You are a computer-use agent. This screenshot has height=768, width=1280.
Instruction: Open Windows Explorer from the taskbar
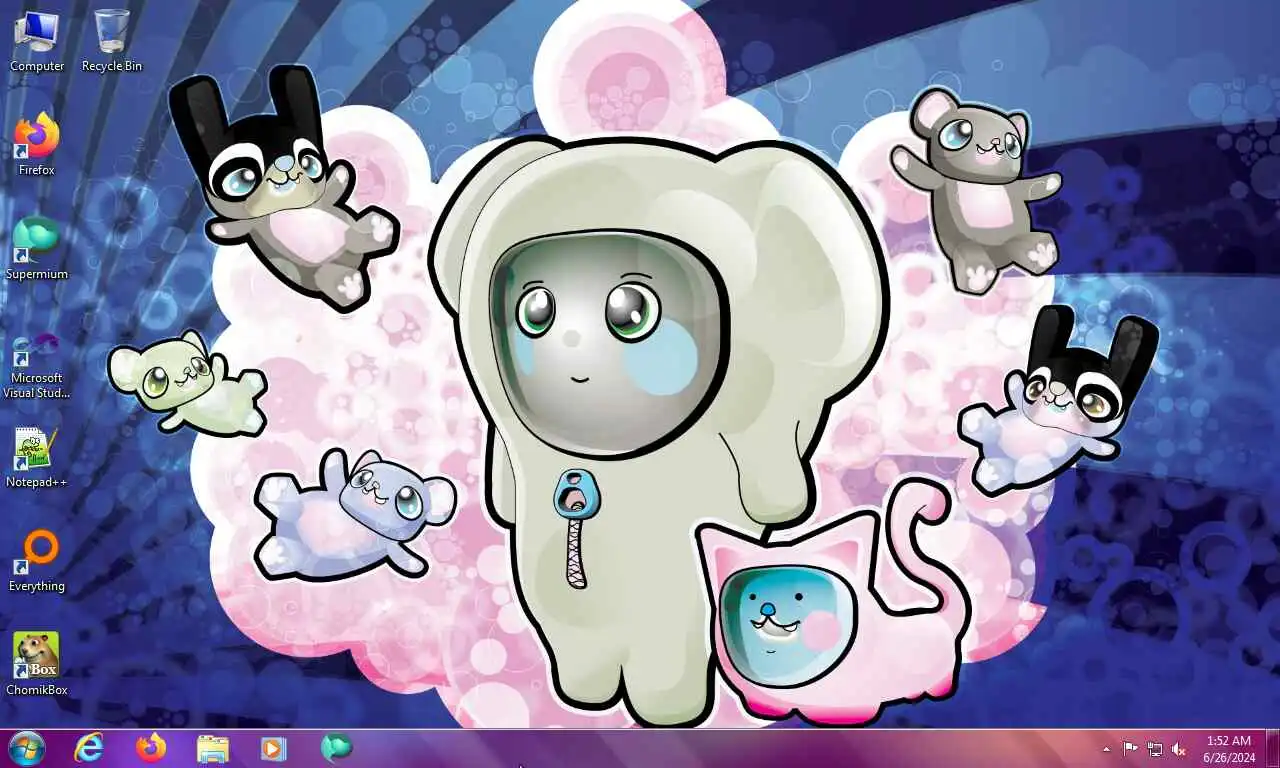click(x=213, y=748)
